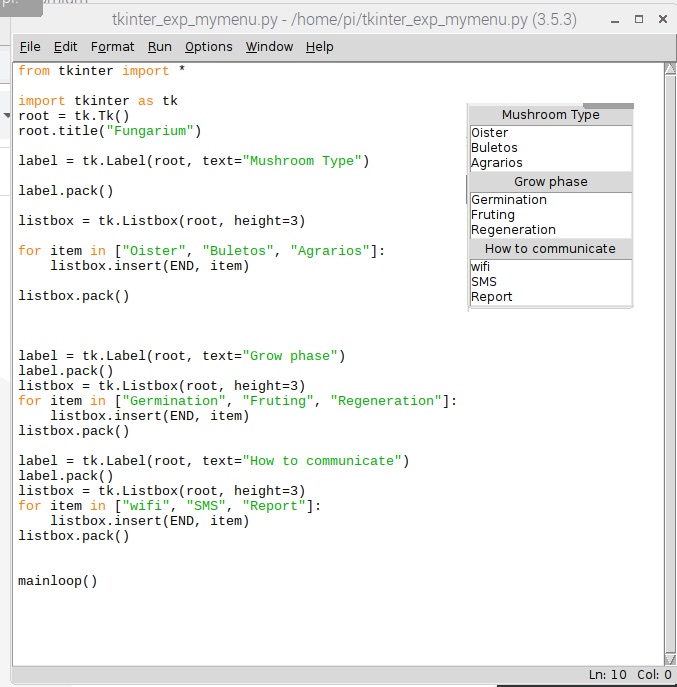Open the Run menu
Viewport: 677px width, 687px height.
point(160,46)
